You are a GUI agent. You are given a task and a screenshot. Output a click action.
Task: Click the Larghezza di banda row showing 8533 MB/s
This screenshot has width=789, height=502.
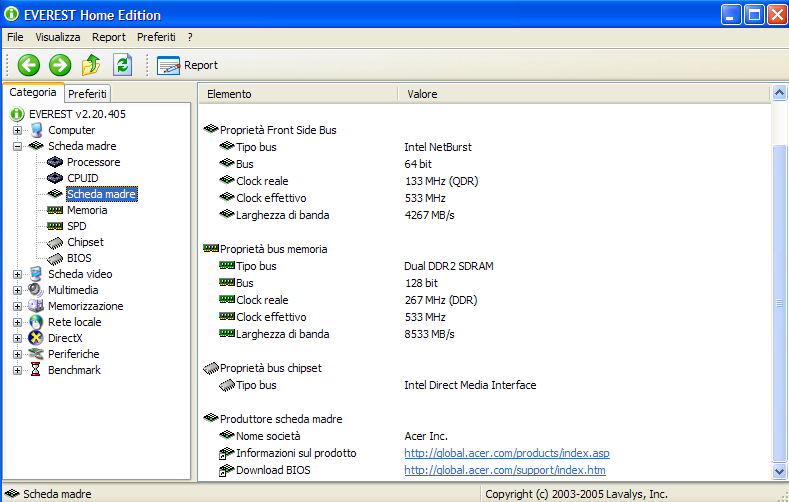click(485, 334)
